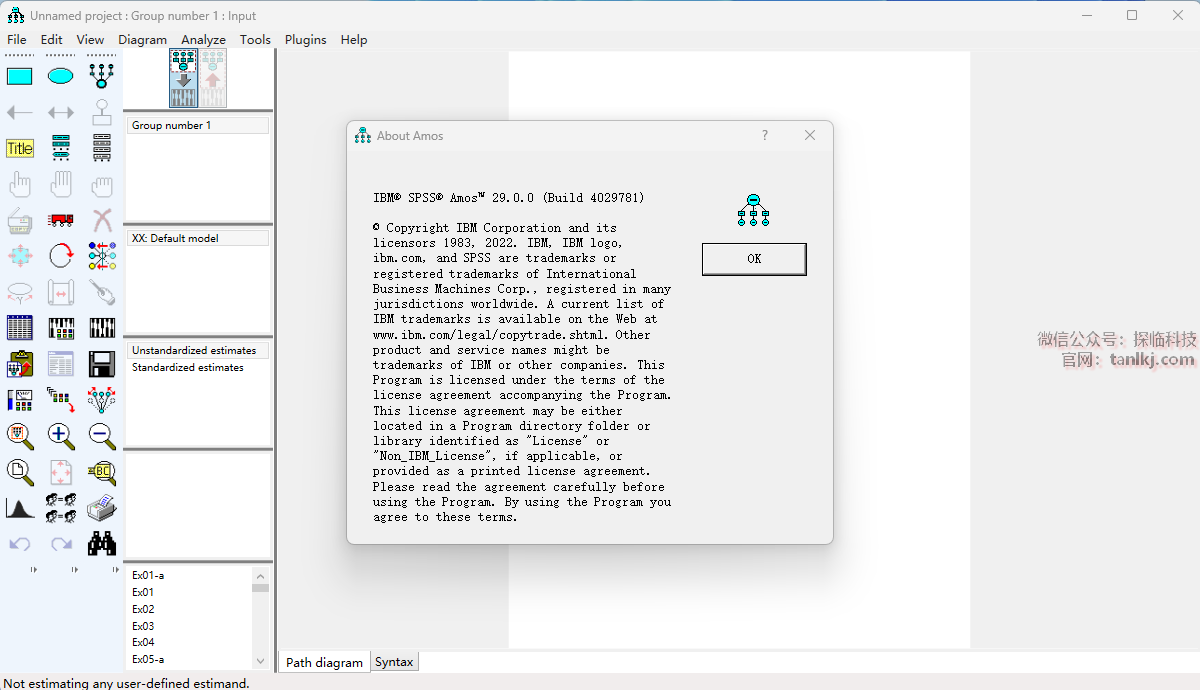The width and height of the screenshot is (1200, 690).
Task: Open the Specification search binoculars tool
Action: [101, 544]
